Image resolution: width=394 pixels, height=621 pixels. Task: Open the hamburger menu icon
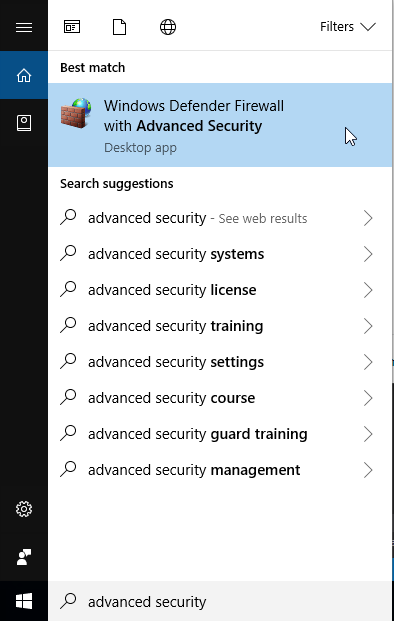pos(24,27)
